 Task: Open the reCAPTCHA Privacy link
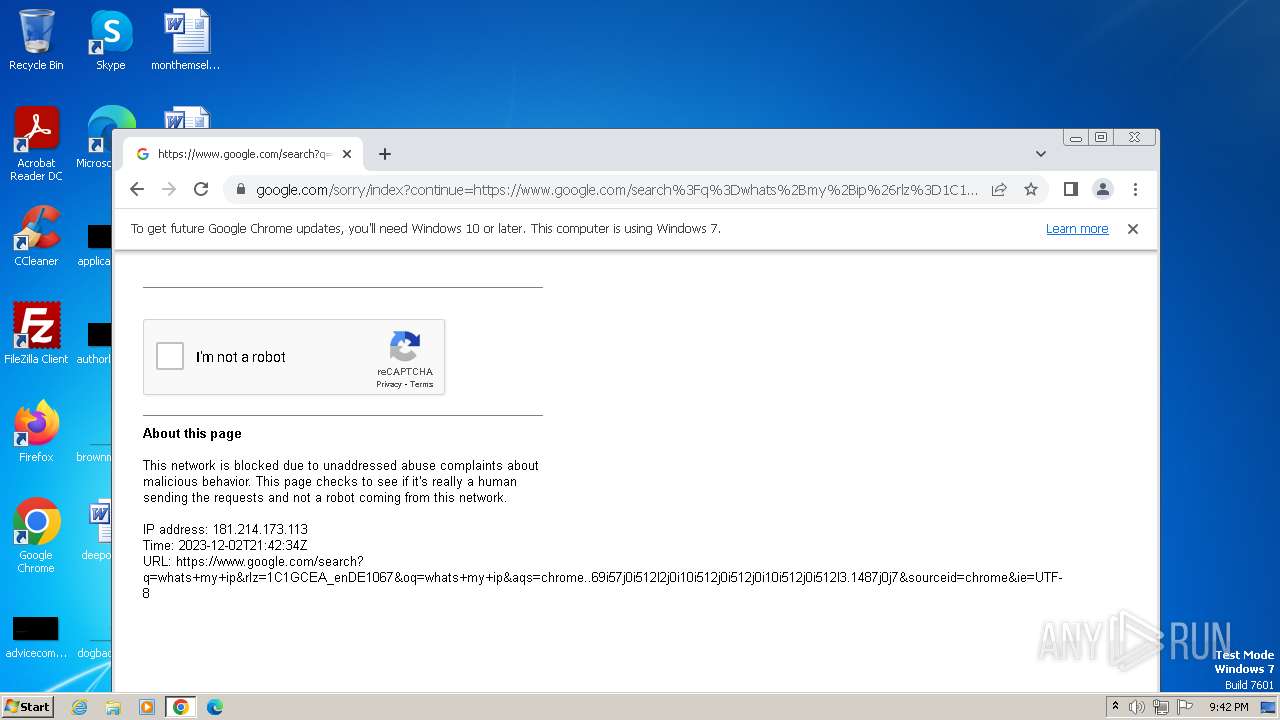[x=389, y=384]
